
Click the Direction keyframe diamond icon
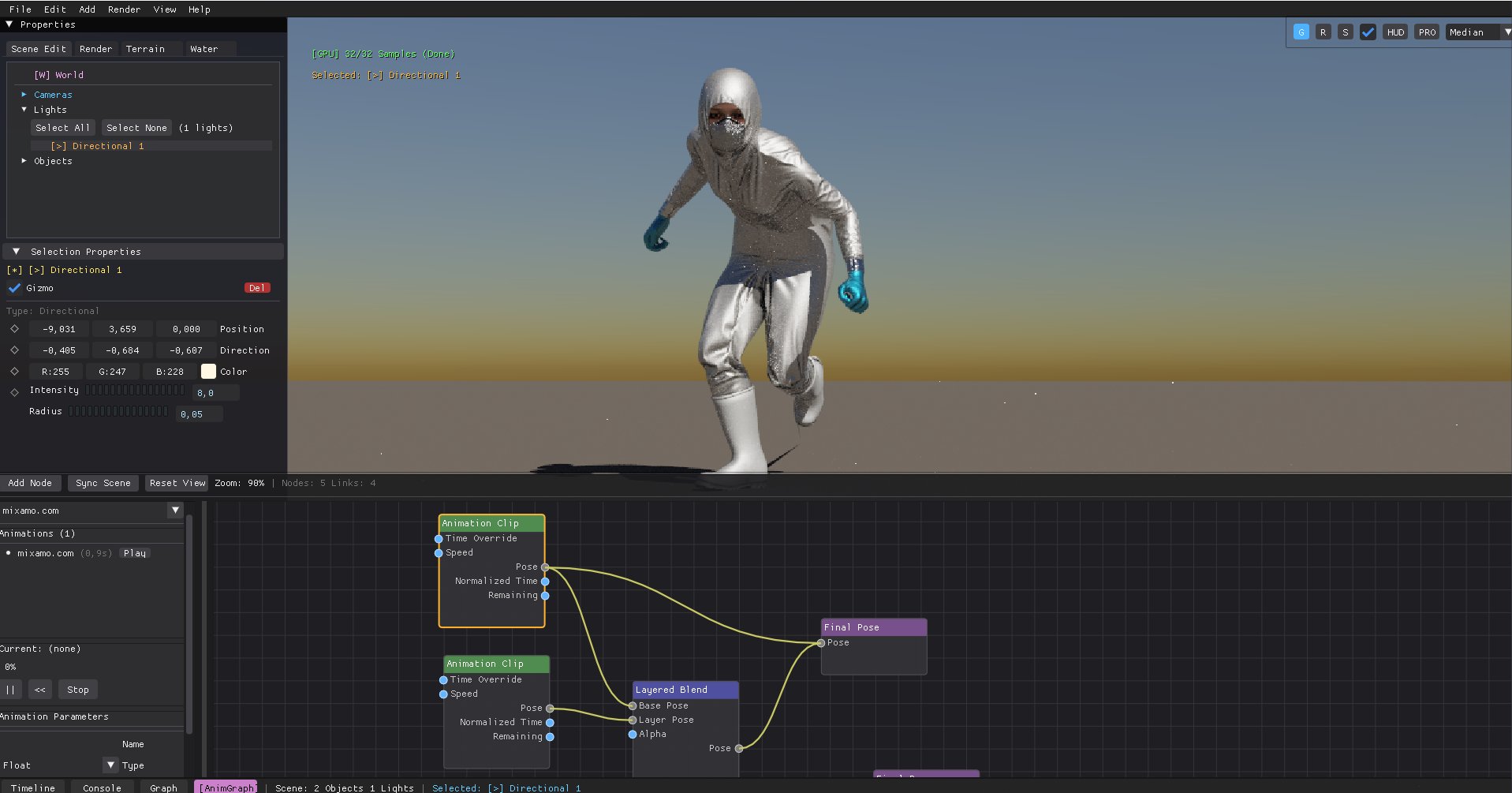[x=14, y=350]
